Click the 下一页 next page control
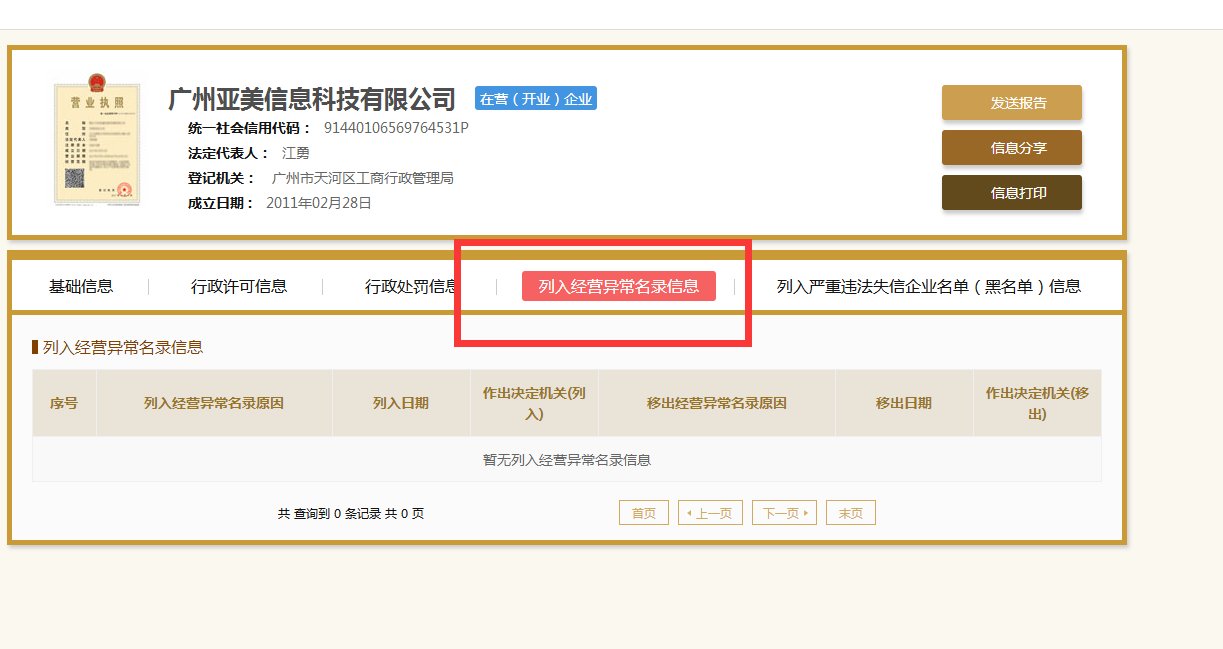 coord(784,512)
